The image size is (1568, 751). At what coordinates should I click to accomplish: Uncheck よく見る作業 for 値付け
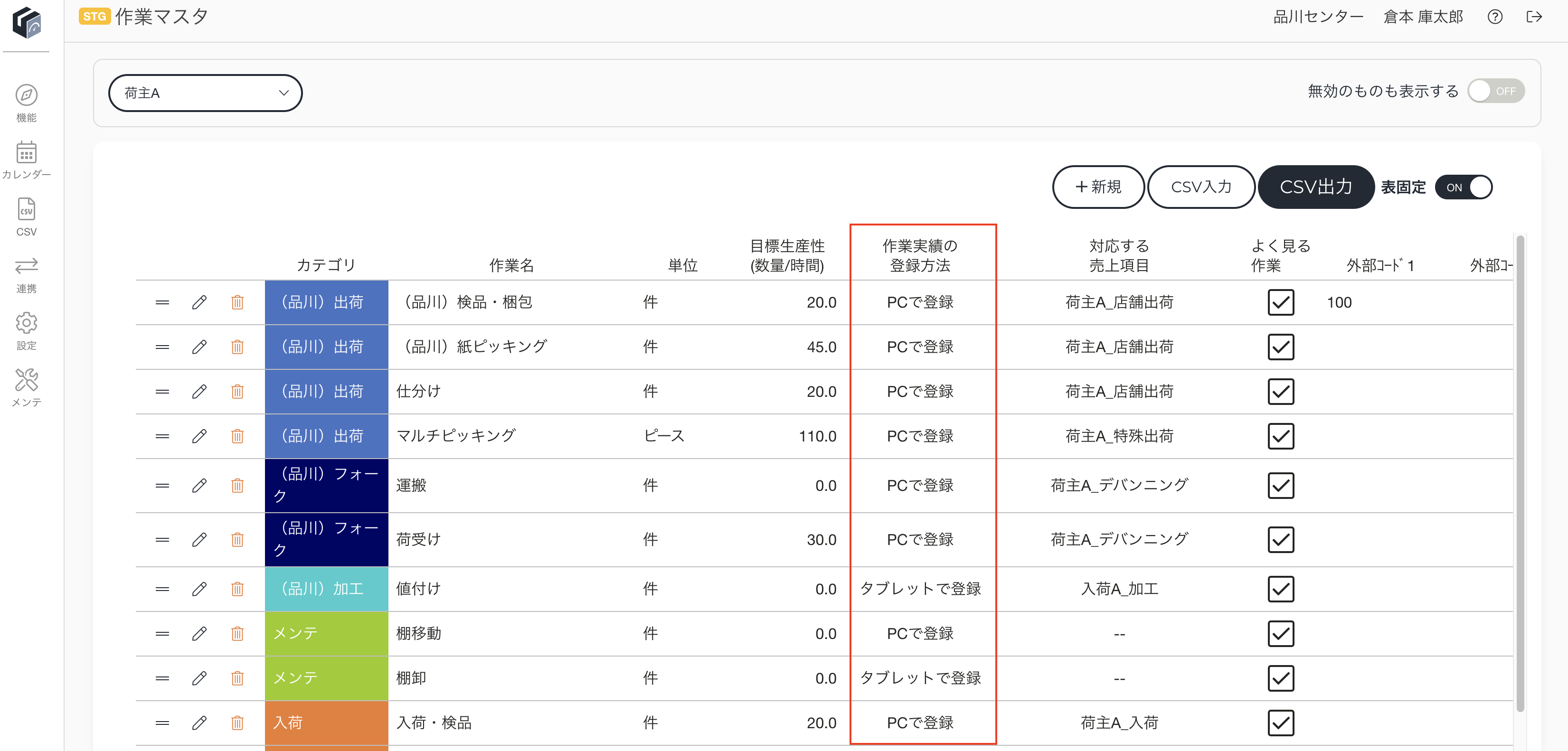[1281, 589]
